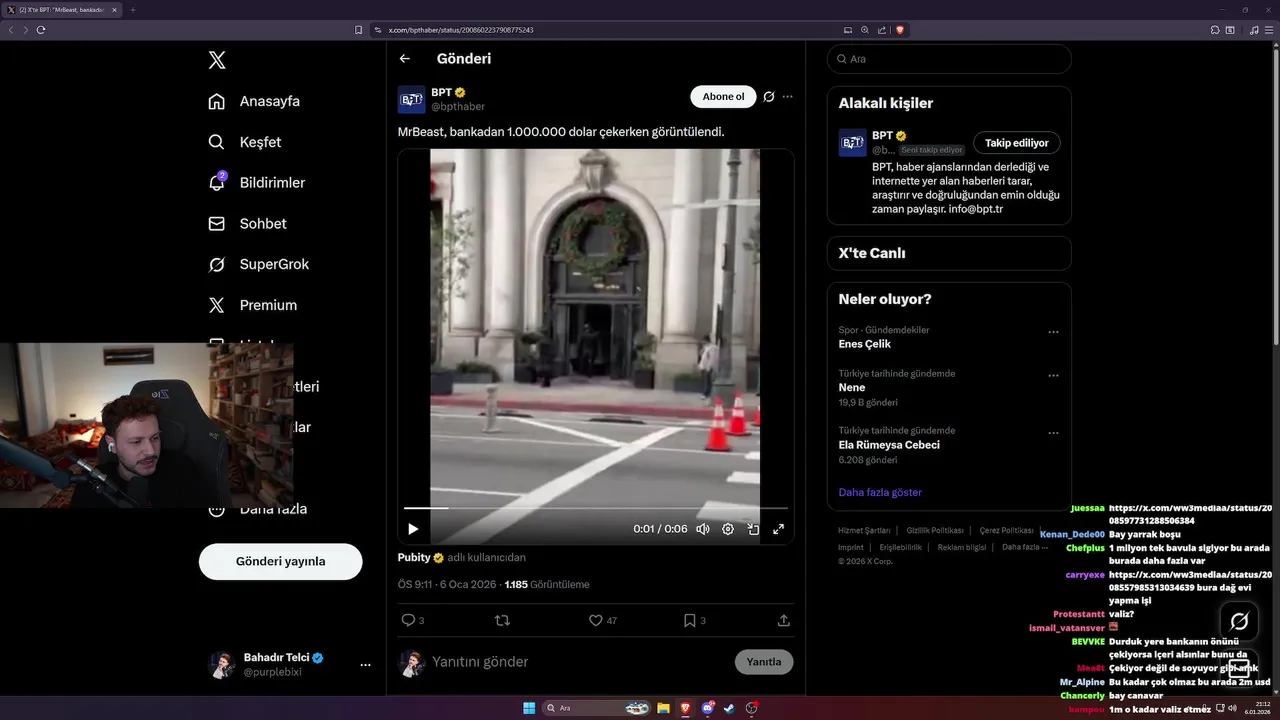Viewport: 1280px width, 720px height.
Task: Open a new browser tab
Action: (x=132, y=10)
